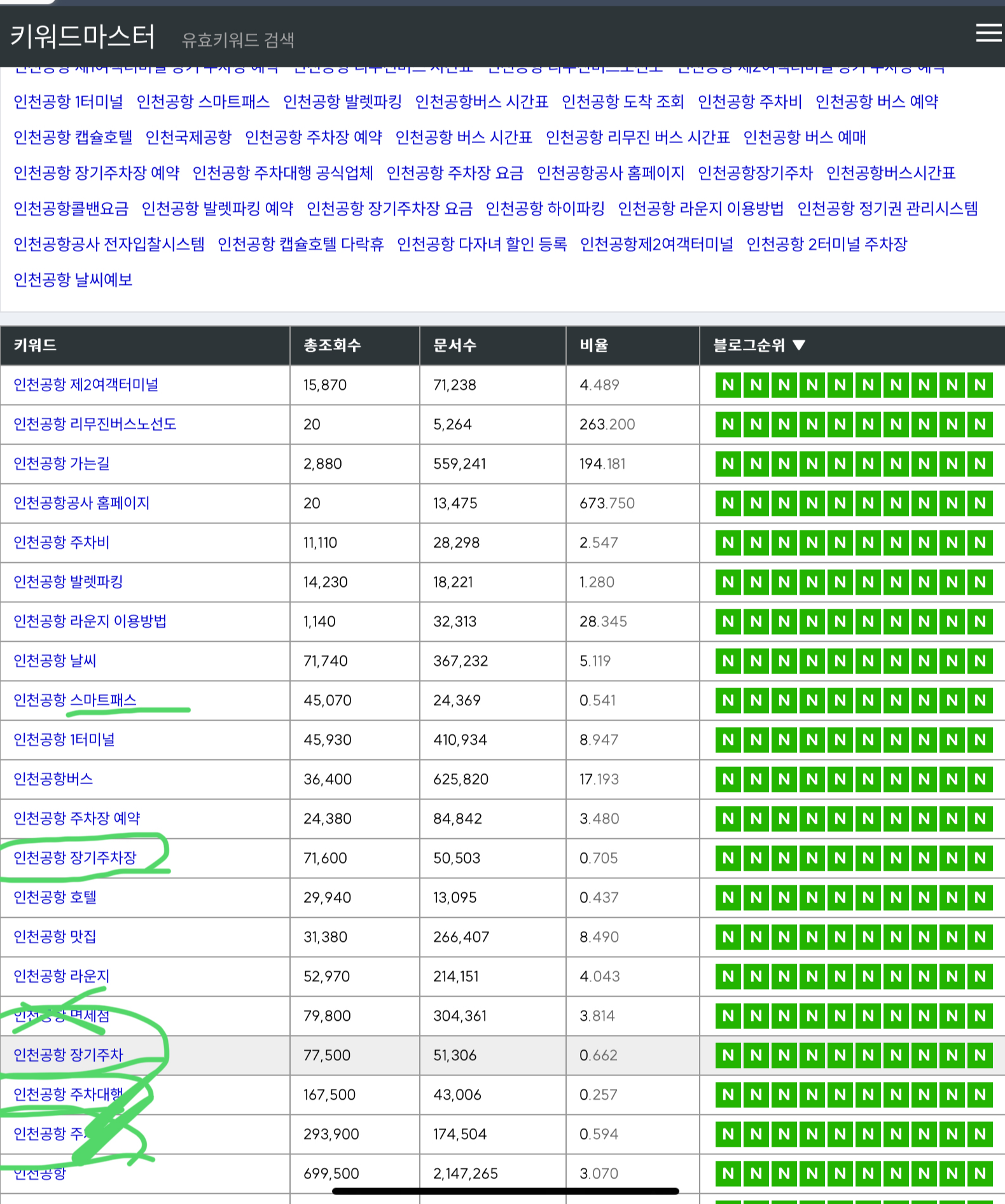The height and width of the screenshot is (1204, 1005).
Task: Click first N icon in 인천공항 제2여객터미널 row
Action: click(728, 385)
